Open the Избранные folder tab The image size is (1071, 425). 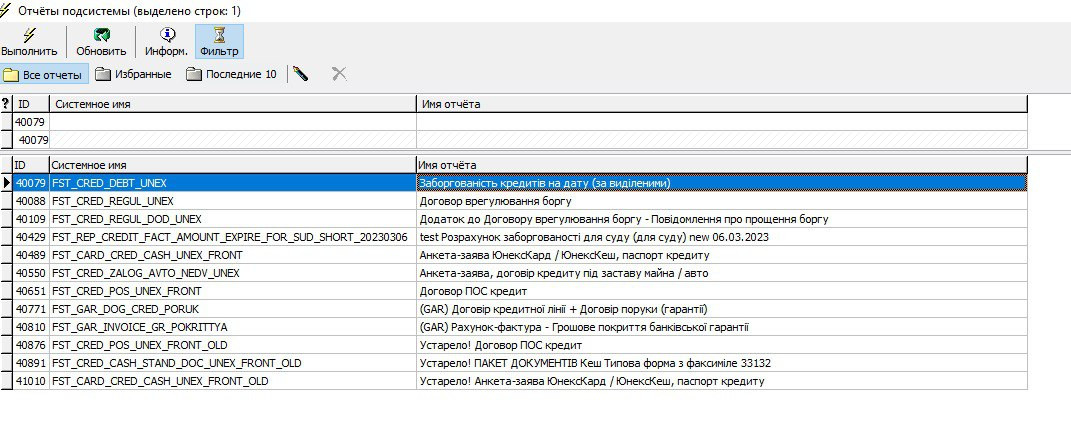(133, 74)
